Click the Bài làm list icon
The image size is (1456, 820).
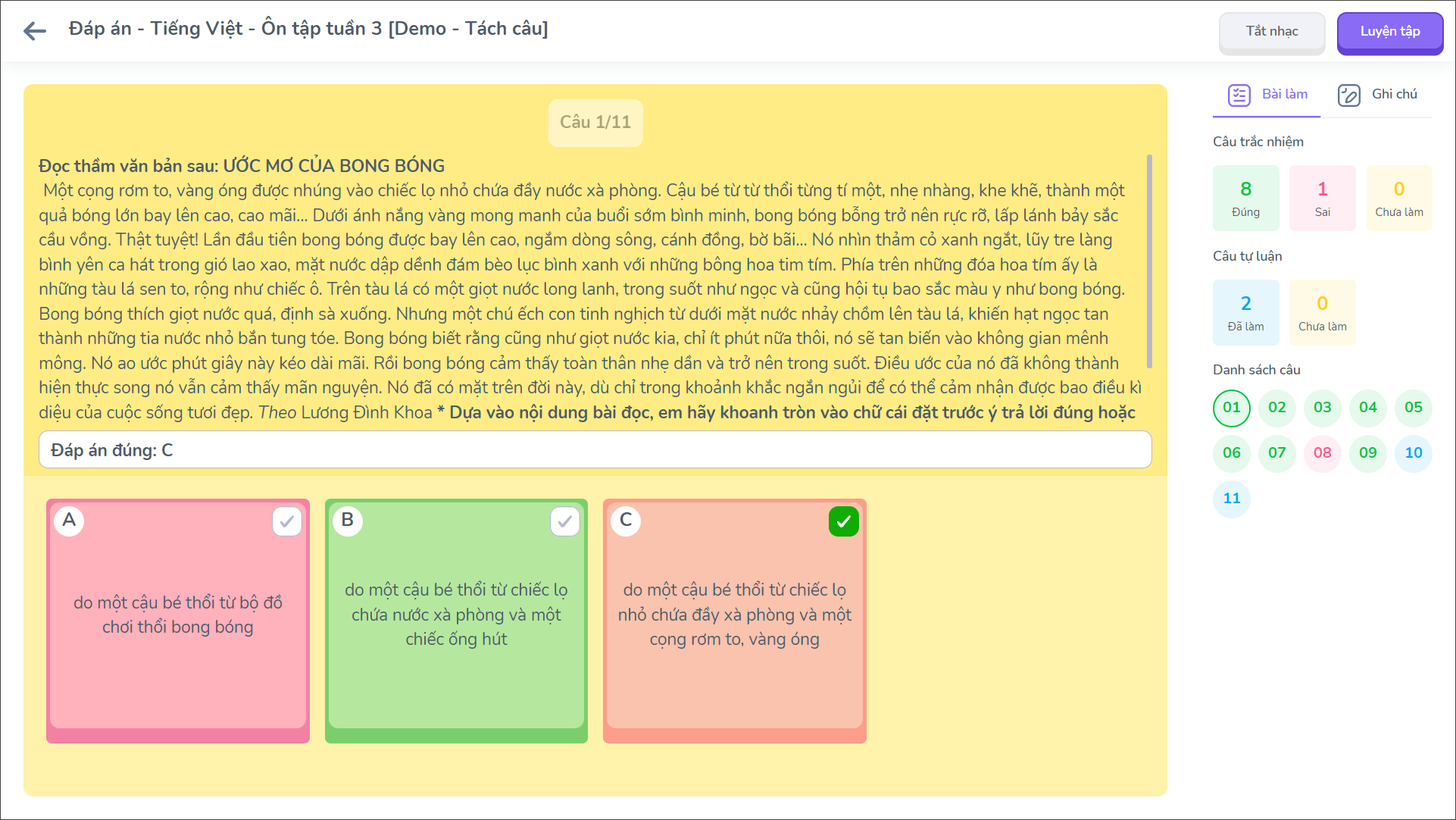(x=1239, y=95)
